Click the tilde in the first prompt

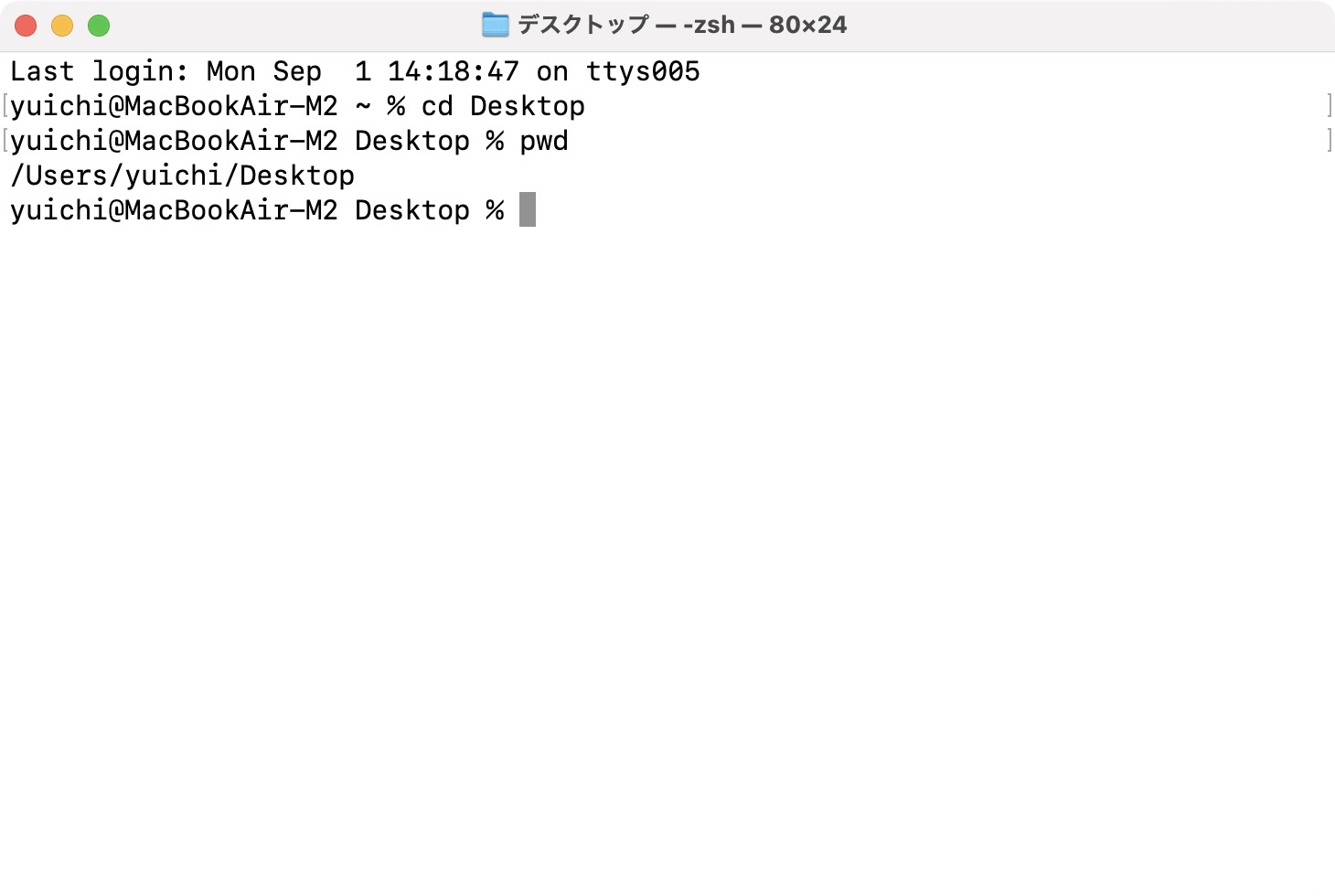363,106
